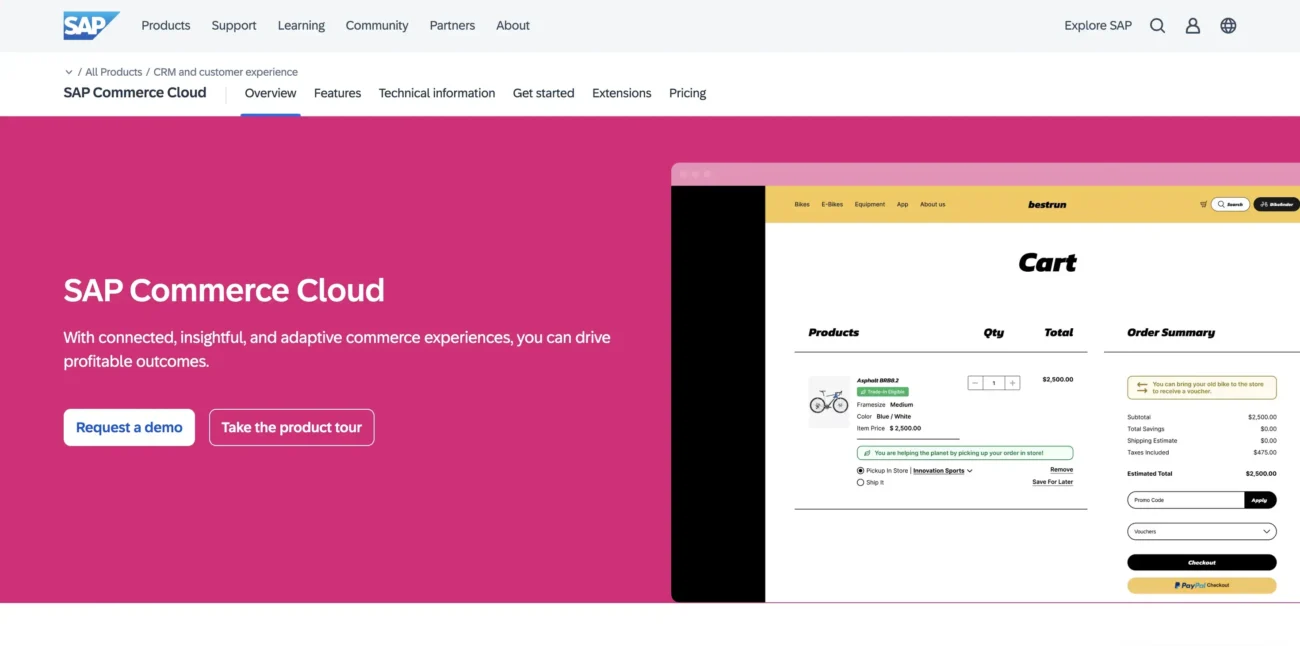Choose the Ship It delivery option
The height and width of the screenshot is (646, 1300).
click(x=860, y=482)
